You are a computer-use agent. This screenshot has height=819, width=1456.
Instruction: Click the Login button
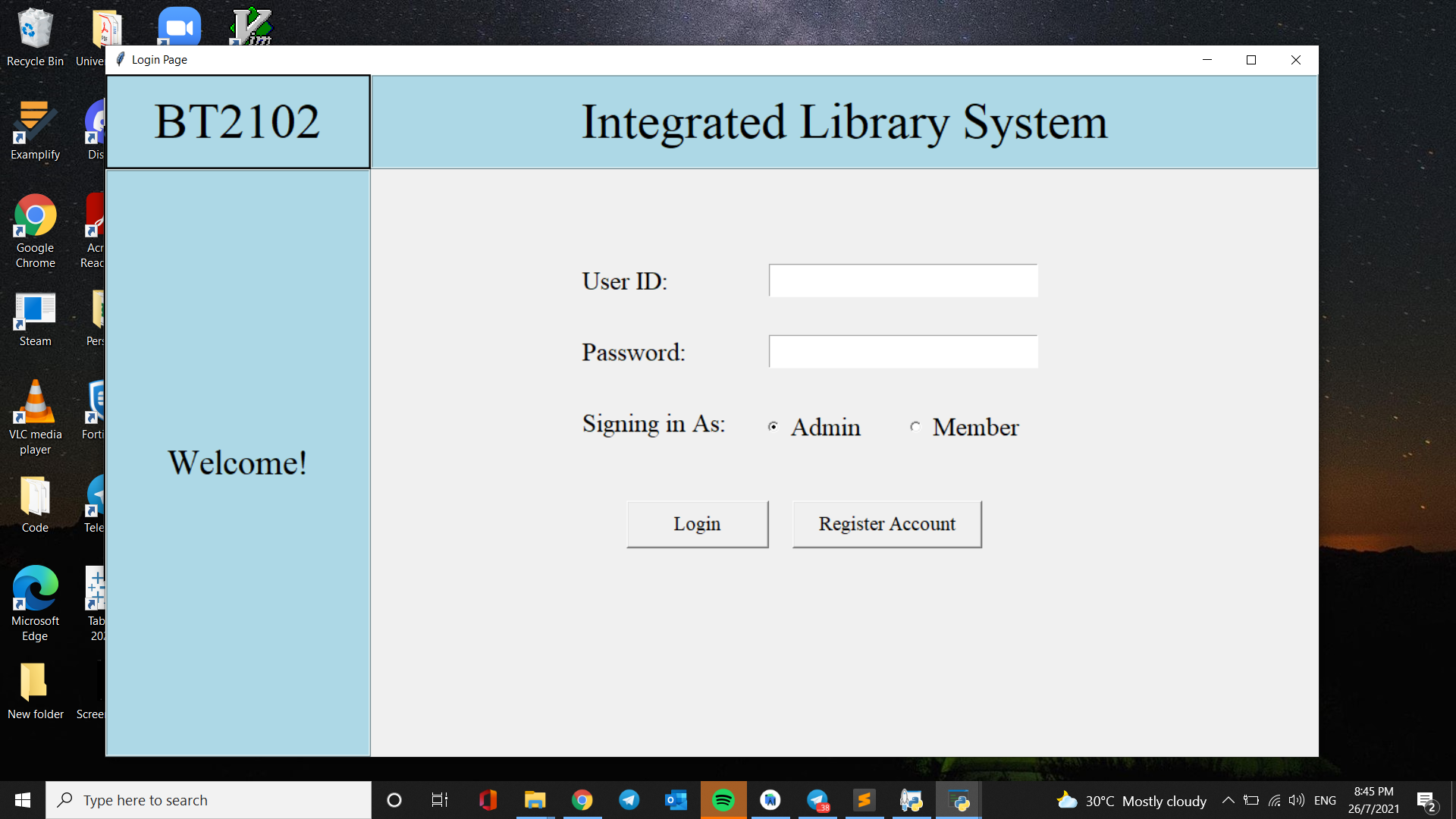[697, 523]
